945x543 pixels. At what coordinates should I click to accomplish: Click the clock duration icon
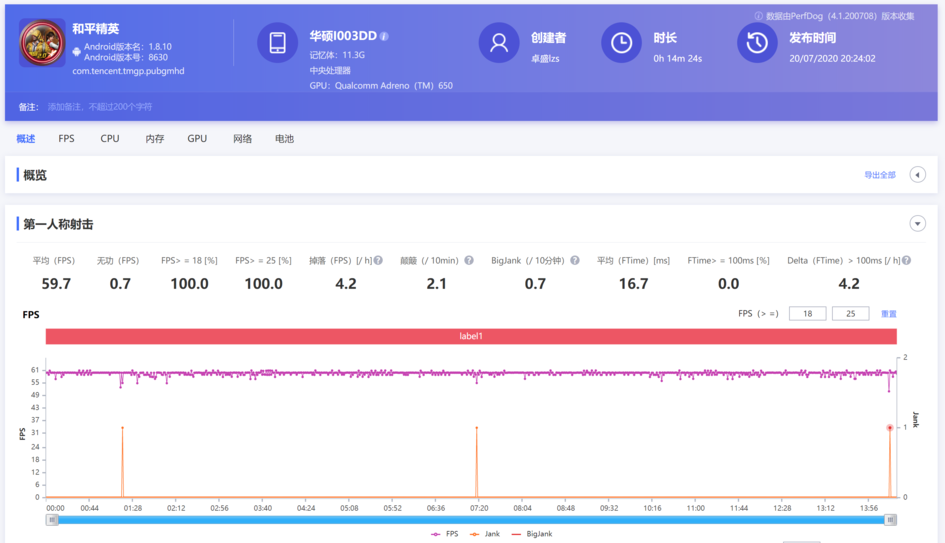click(621, 43)
